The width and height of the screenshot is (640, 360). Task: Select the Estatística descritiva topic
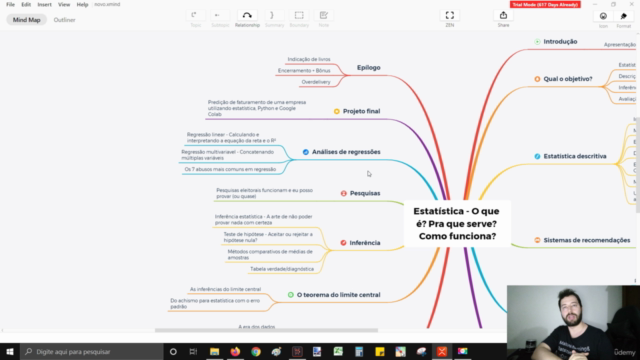click(575, 156)
